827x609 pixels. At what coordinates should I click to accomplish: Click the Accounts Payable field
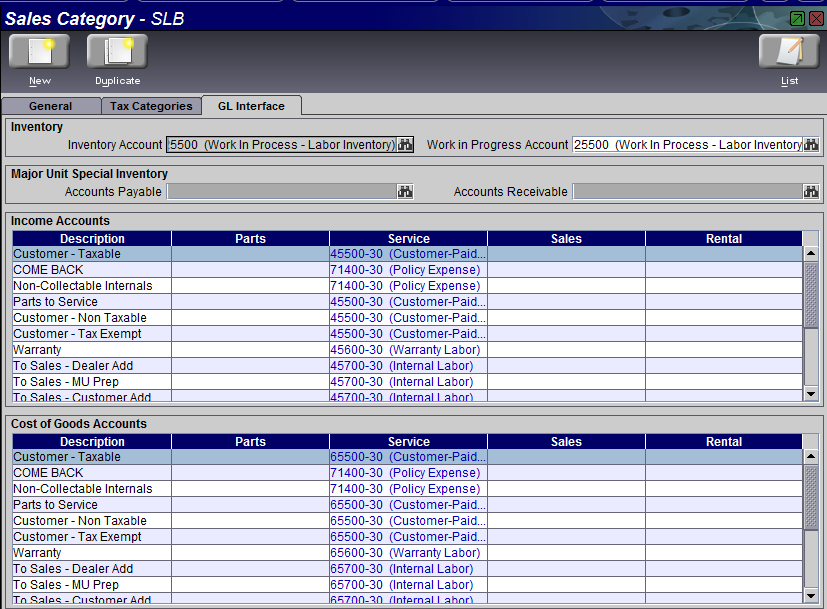coord(281,192)
